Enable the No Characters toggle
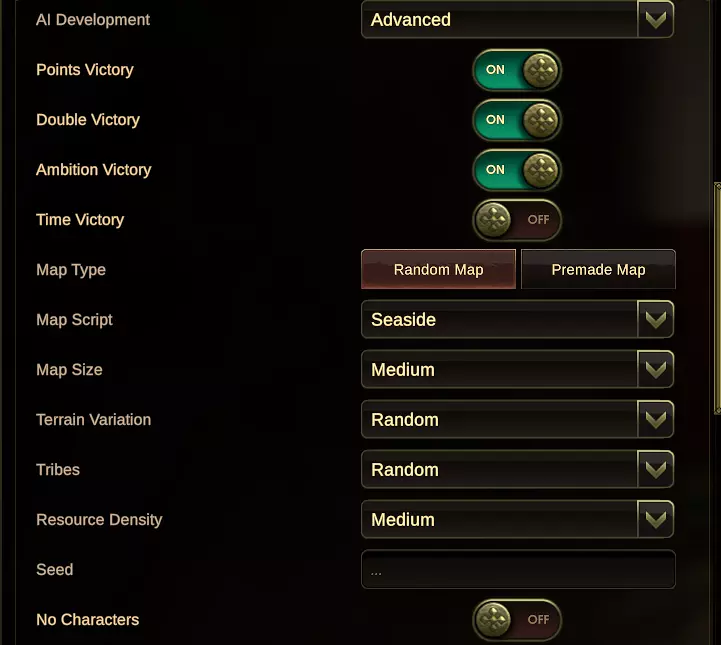The height and width of the screenshot is (645, 721). tap(517, 620)
